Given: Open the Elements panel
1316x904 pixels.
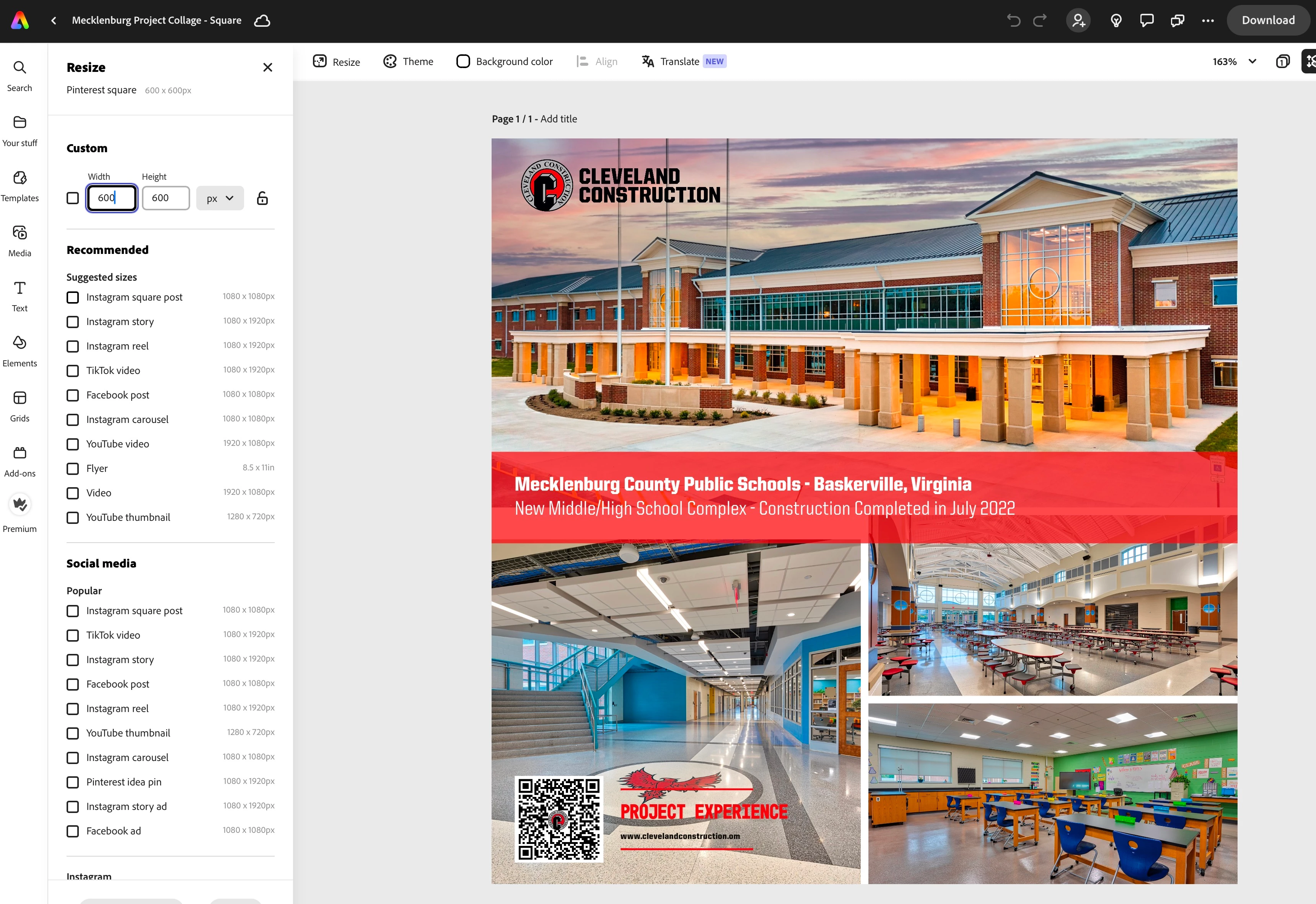Looking at the screenshot, I should point(19,351).
